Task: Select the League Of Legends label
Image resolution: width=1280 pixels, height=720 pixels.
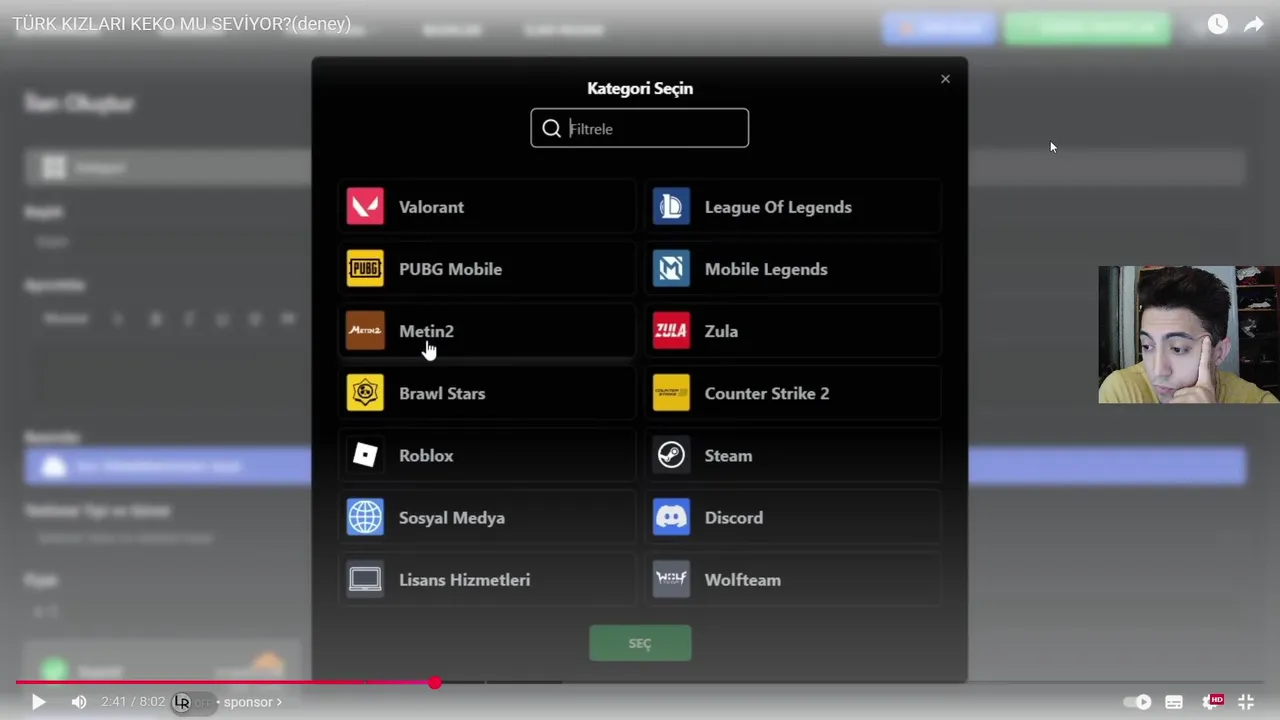Action: pyautogui.click(x=778, y=207)
